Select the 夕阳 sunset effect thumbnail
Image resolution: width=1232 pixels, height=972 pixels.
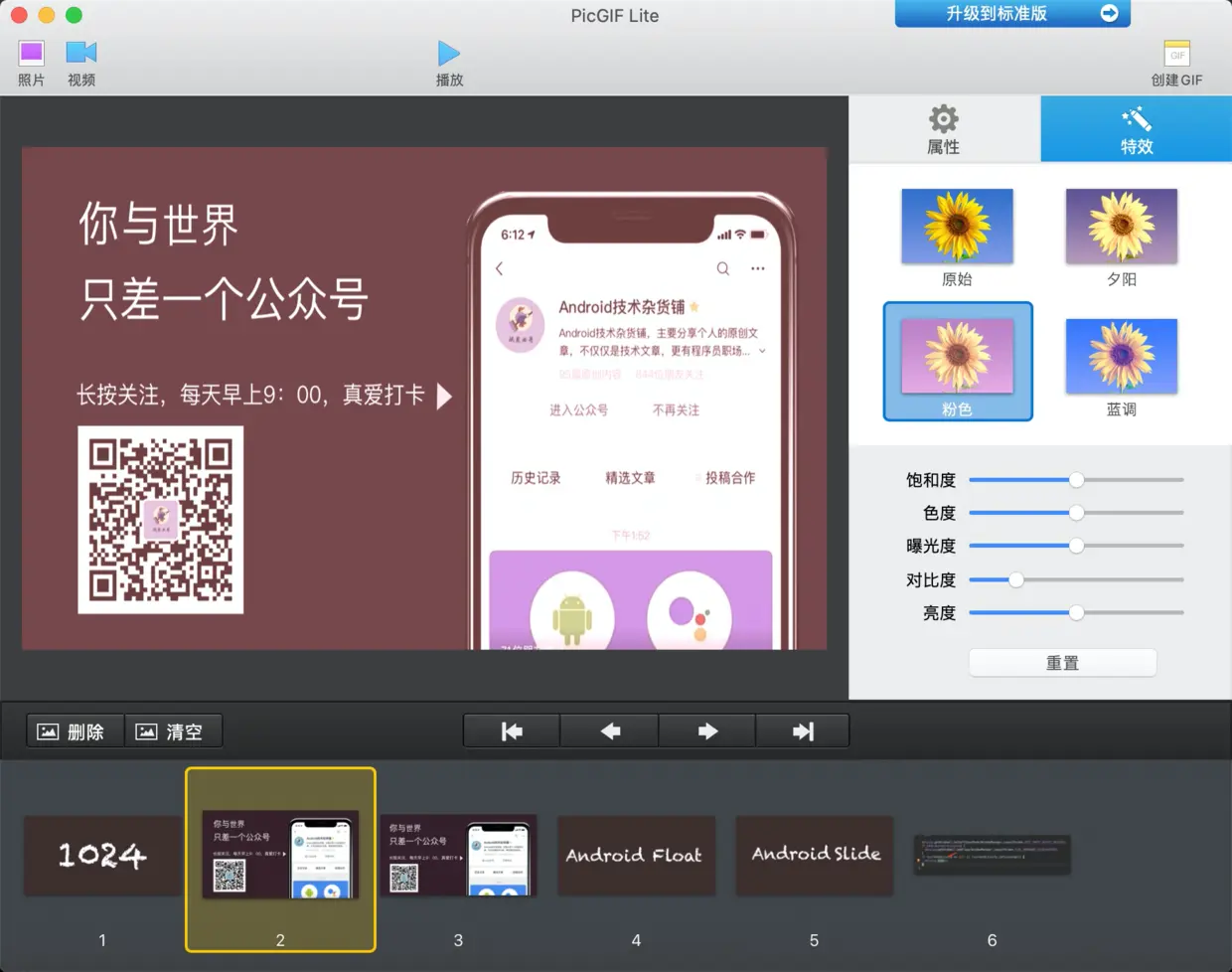click(1121, 227)
